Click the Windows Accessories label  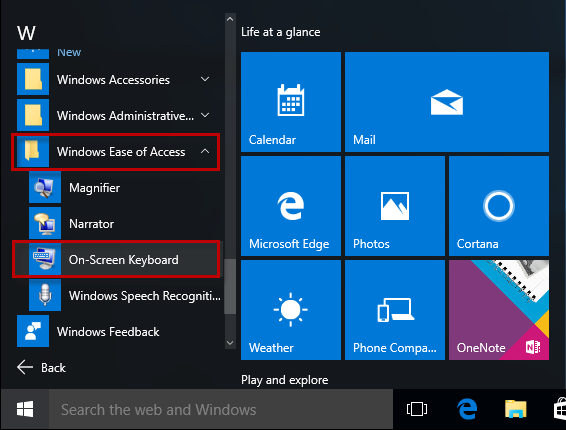click(113, 79)
